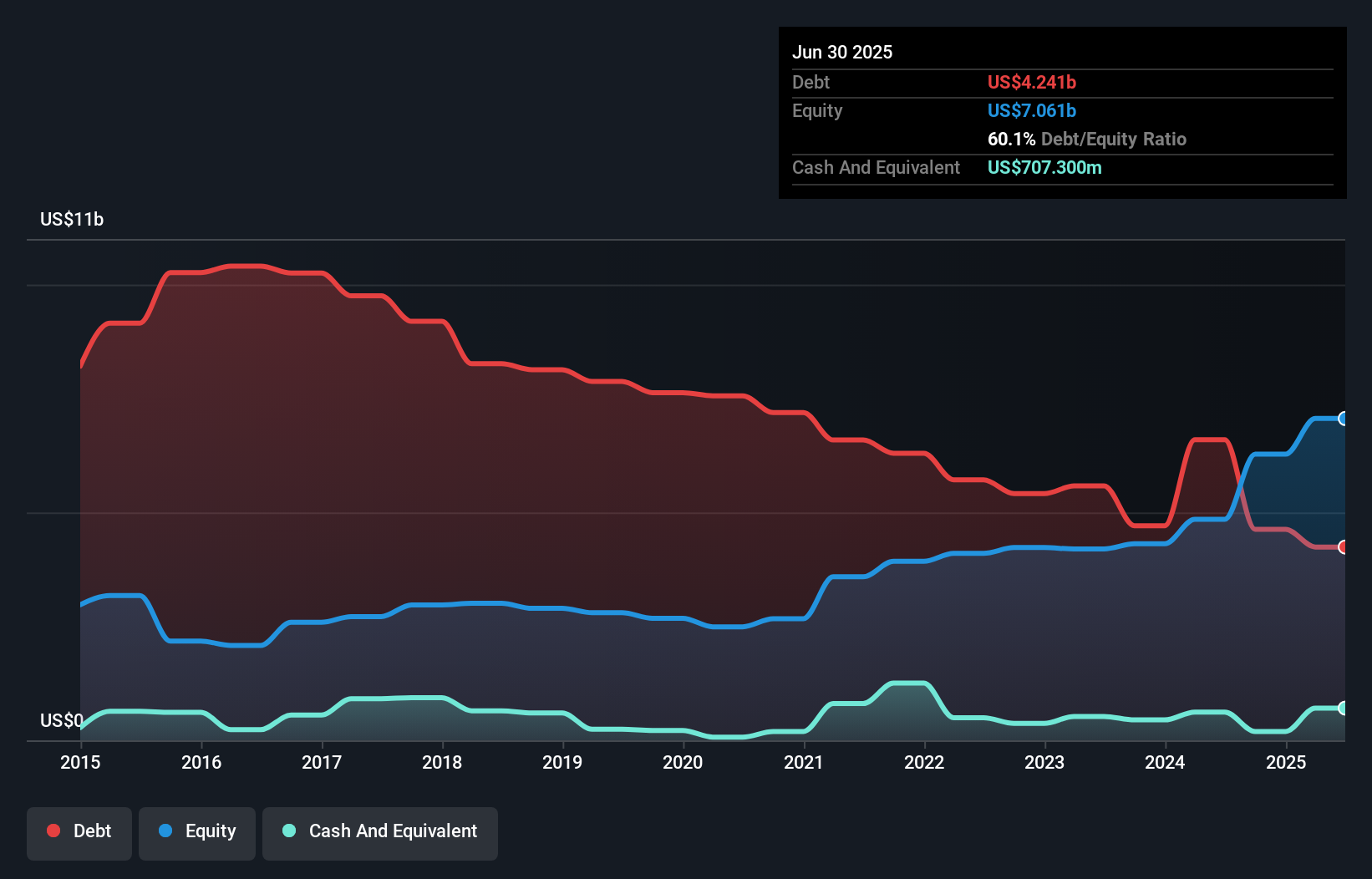Select the blue endpoint marker on the Equity line
Screen dimensions: 1372x879
tap(1343, 418)
